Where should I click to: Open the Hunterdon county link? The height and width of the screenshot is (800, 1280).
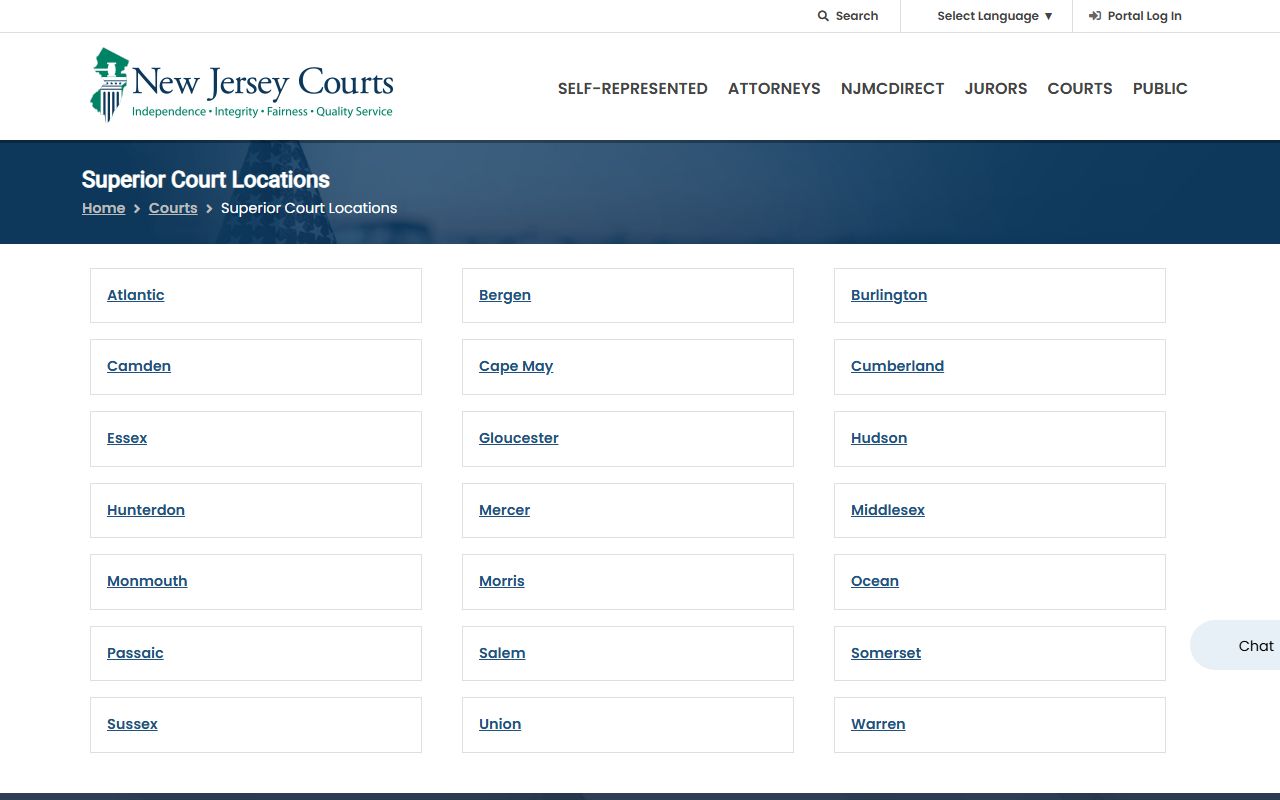pyautogui.click(x=146, y=510)
